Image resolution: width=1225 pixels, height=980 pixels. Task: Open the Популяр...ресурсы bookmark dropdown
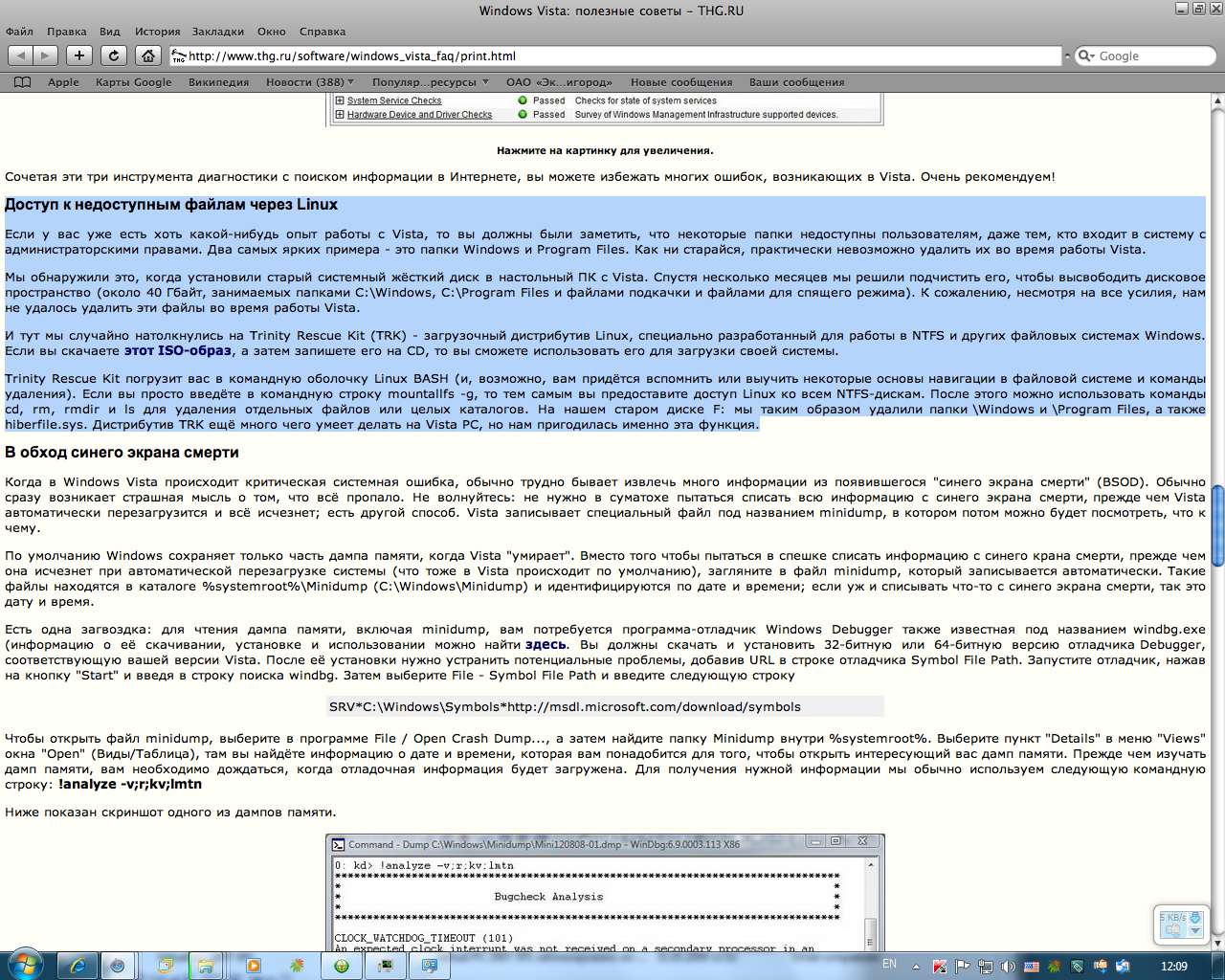[431, 82]
